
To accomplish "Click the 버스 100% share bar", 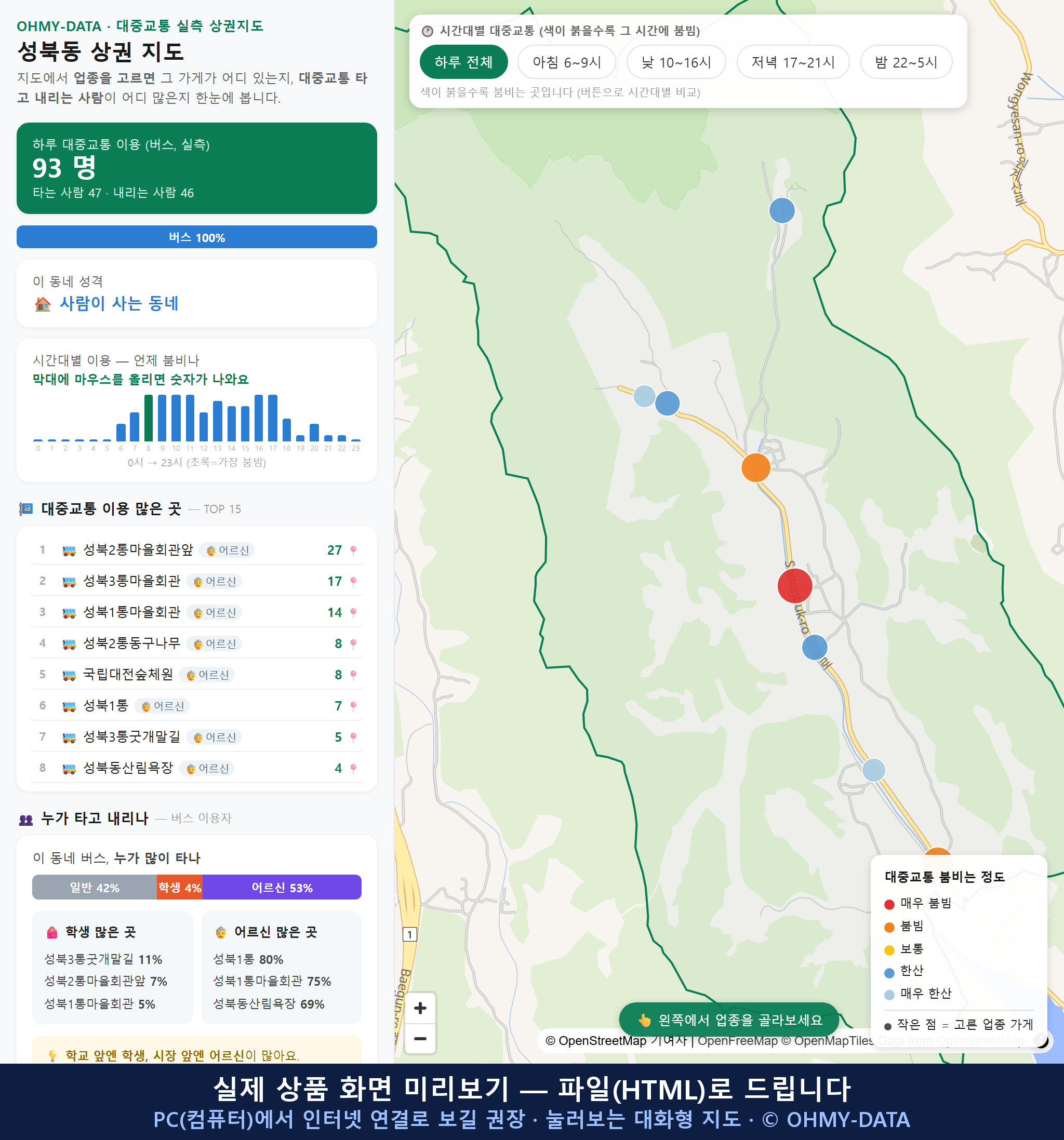I will click(x=196, y=237).
